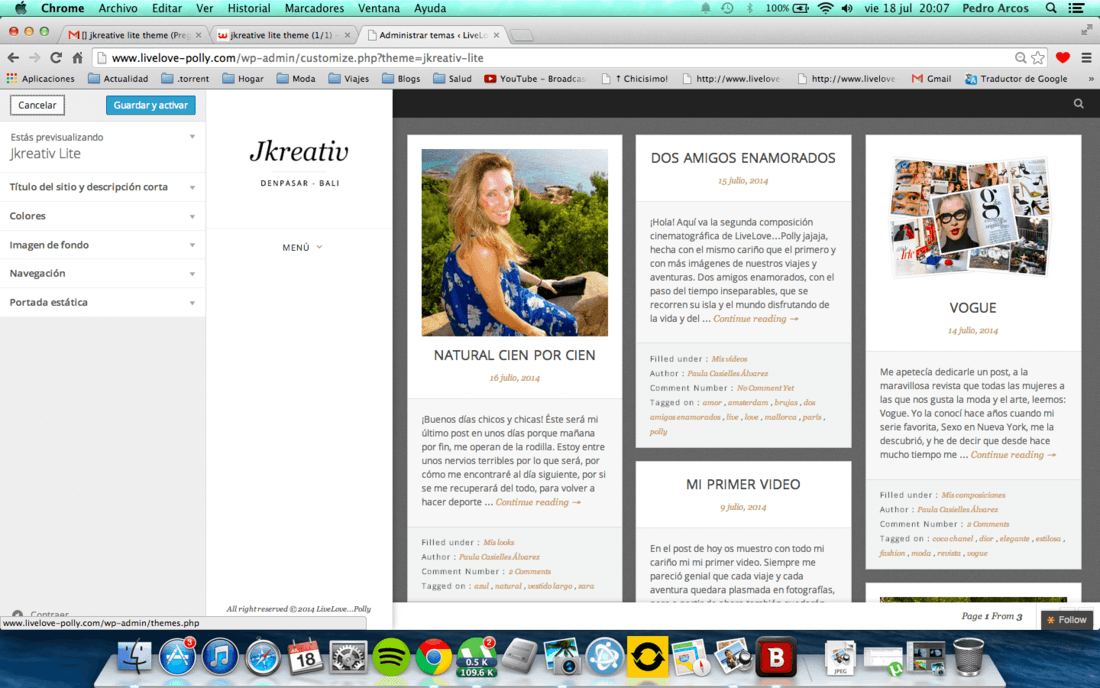Open the Historial menu
The height and width of the screenshot is (688, 1100).
pyautogui.click(x=249, y=8)
